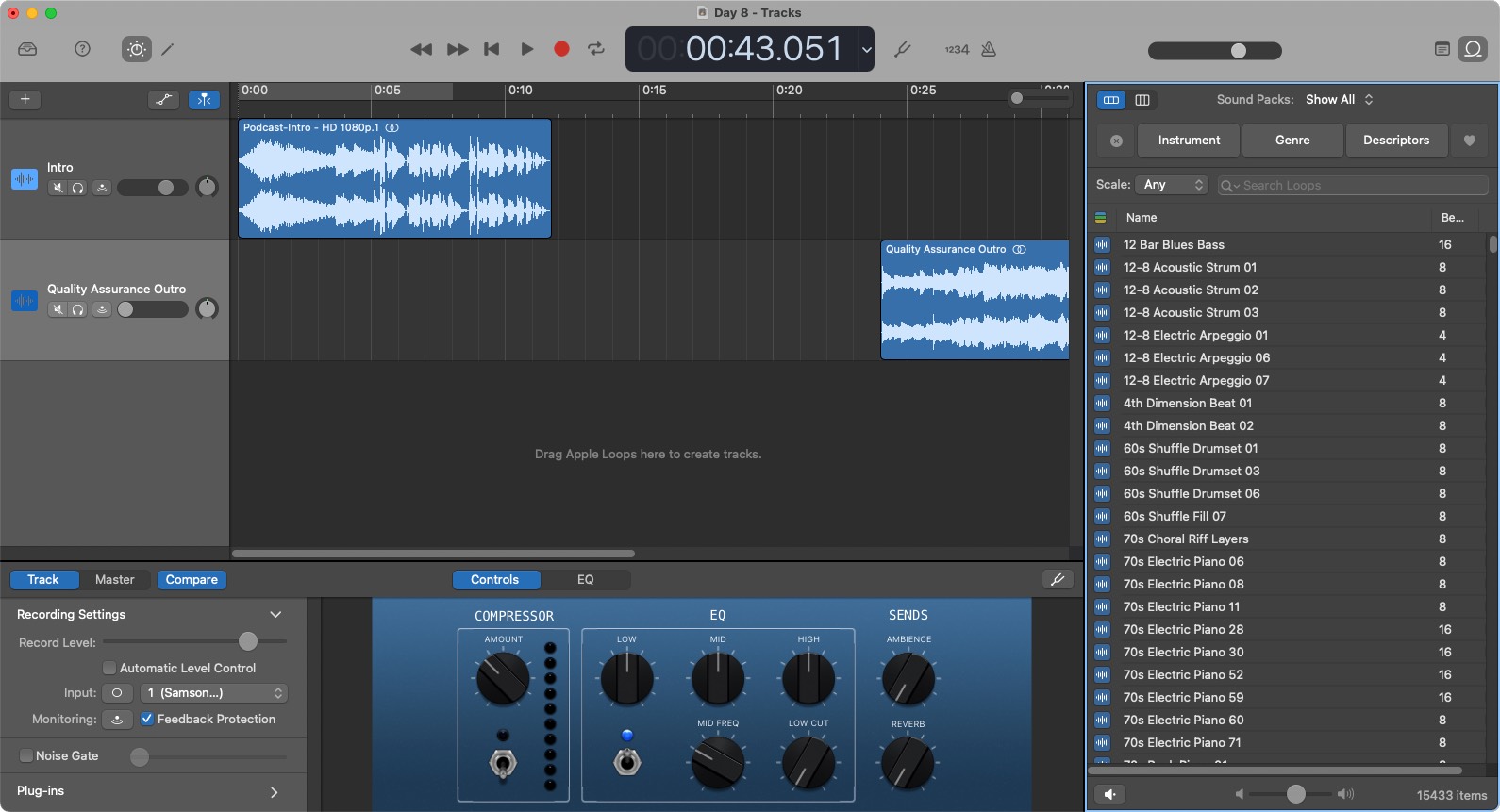Open the Scale Any dropdown

(1172, 185)
